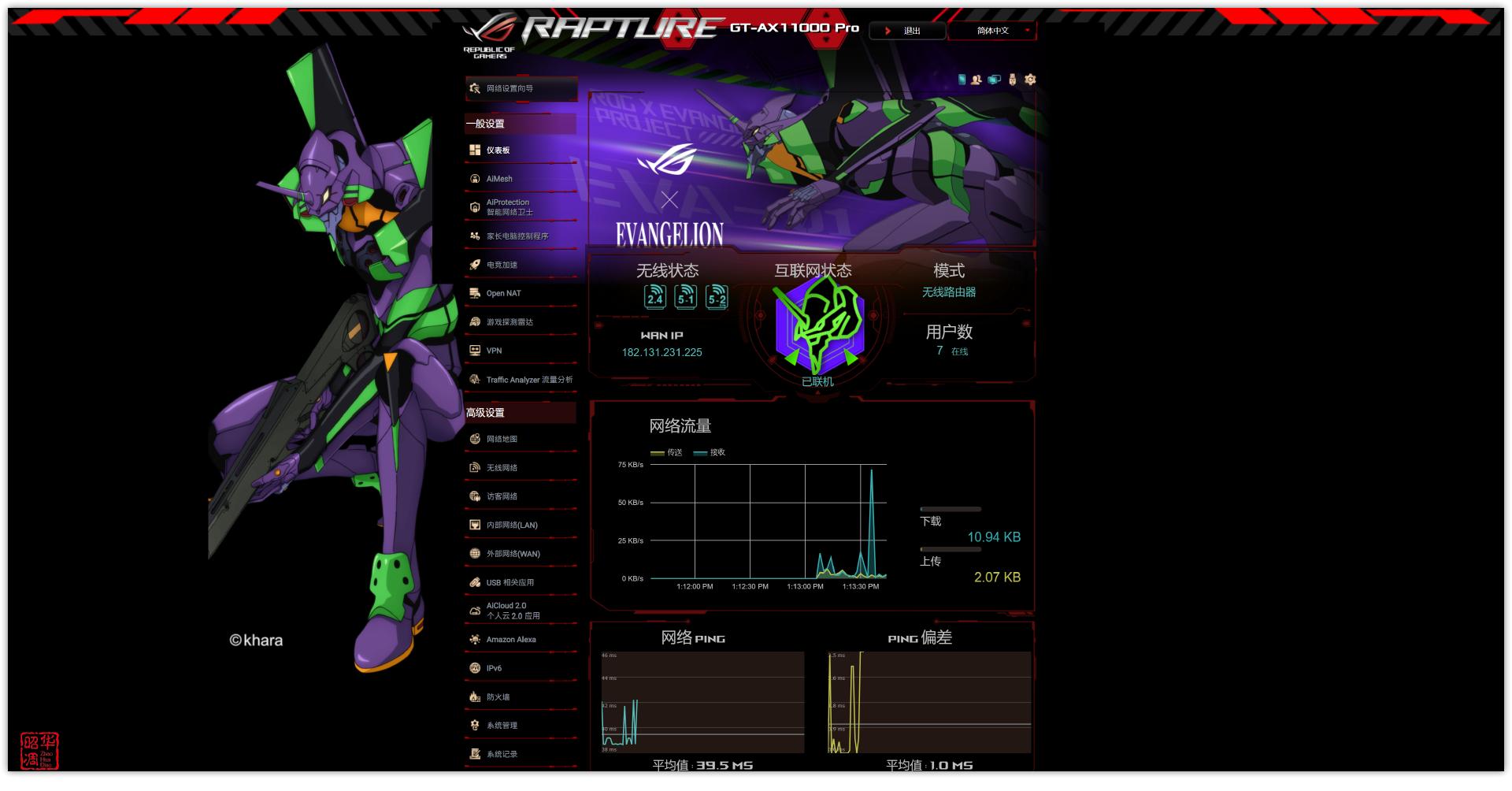
Task: Click the Traffic Analyzer 流量分析 icon
Action: (x=475, y=380)
